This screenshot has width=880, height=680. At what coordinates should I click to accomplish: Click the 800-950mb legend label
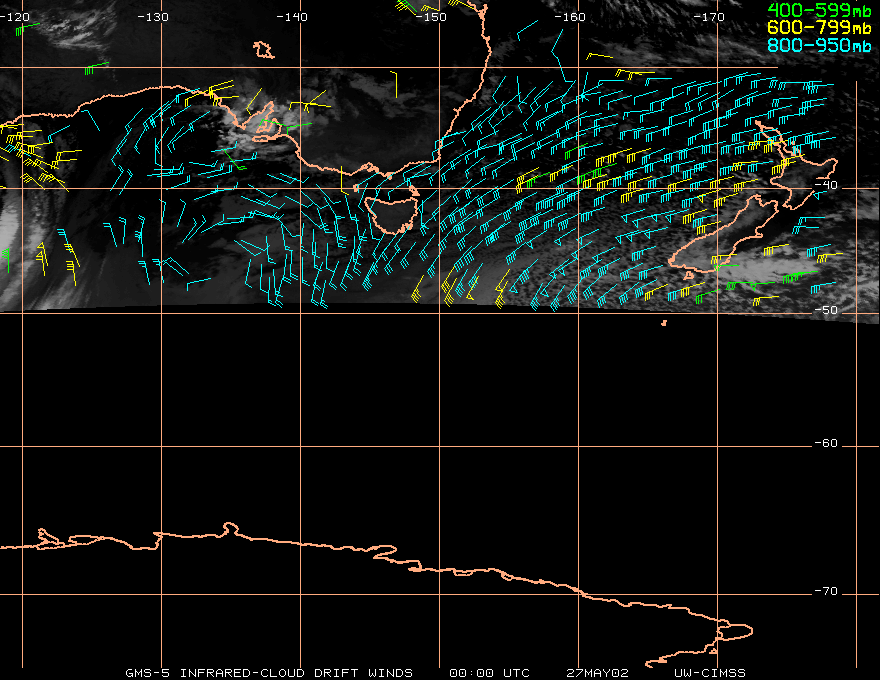pos(819,45)
